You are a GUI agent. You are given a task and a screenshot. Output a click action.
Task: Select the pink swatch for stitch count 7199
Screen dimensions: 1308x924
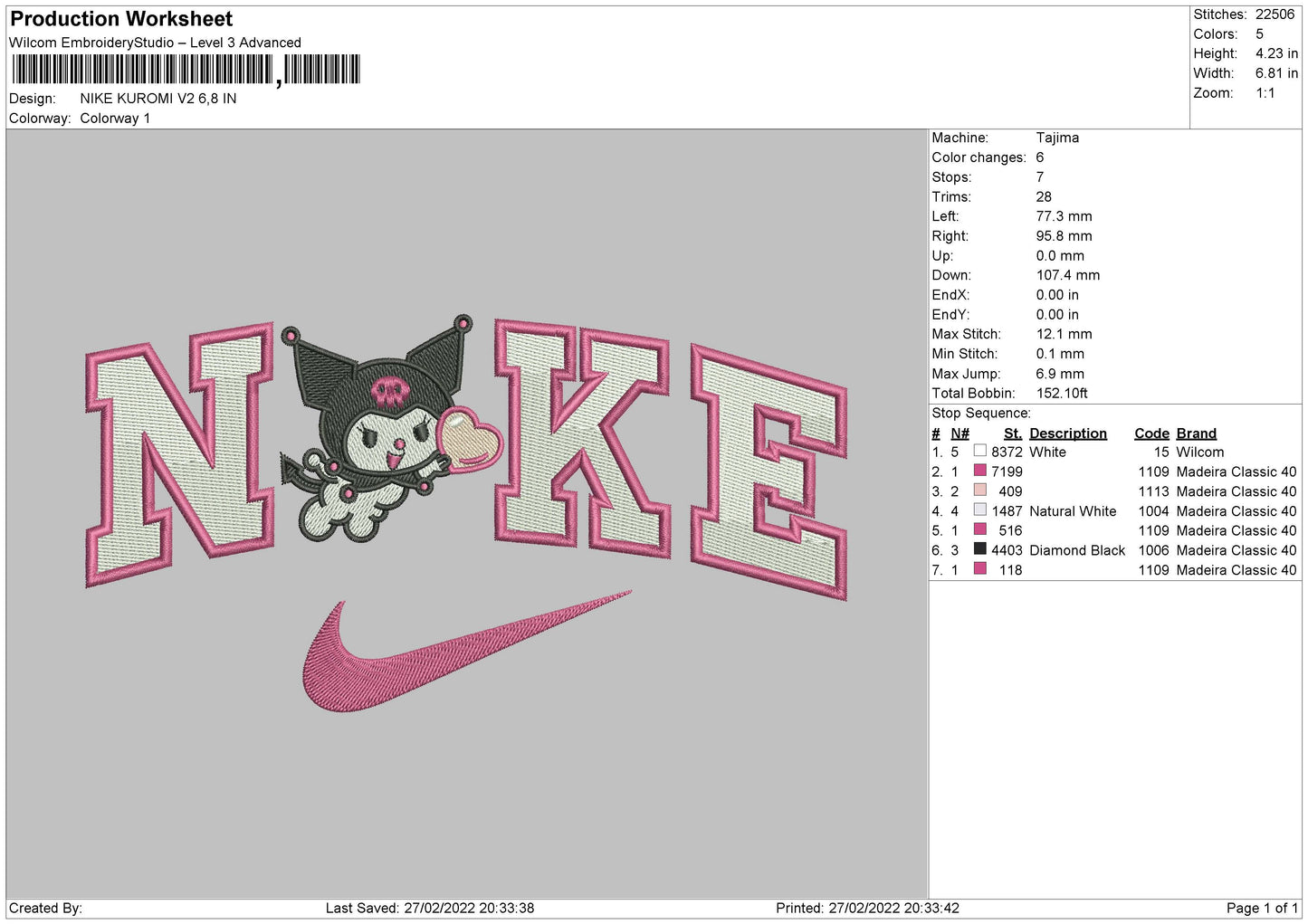tap(979, 471)
